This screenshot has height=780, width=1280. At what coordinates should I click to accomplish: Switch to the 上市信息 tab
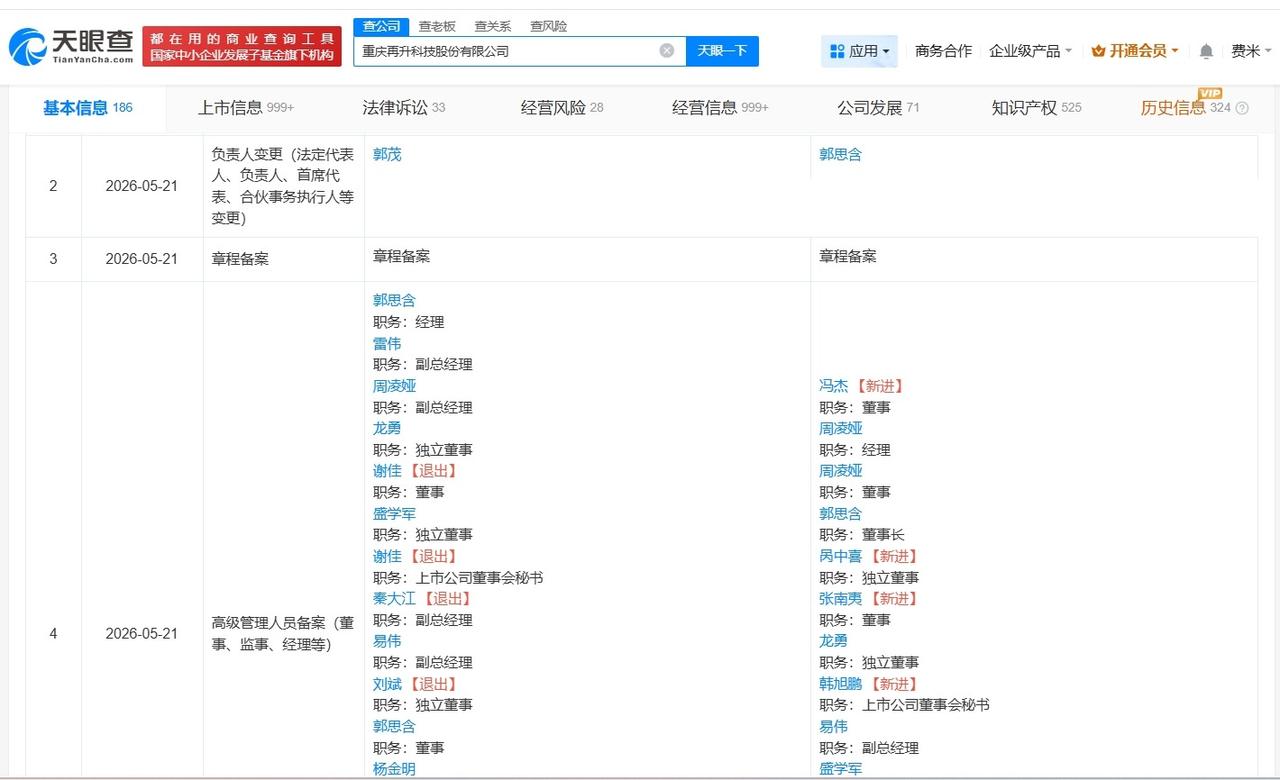pyautogui.click(x=246, y=108)
